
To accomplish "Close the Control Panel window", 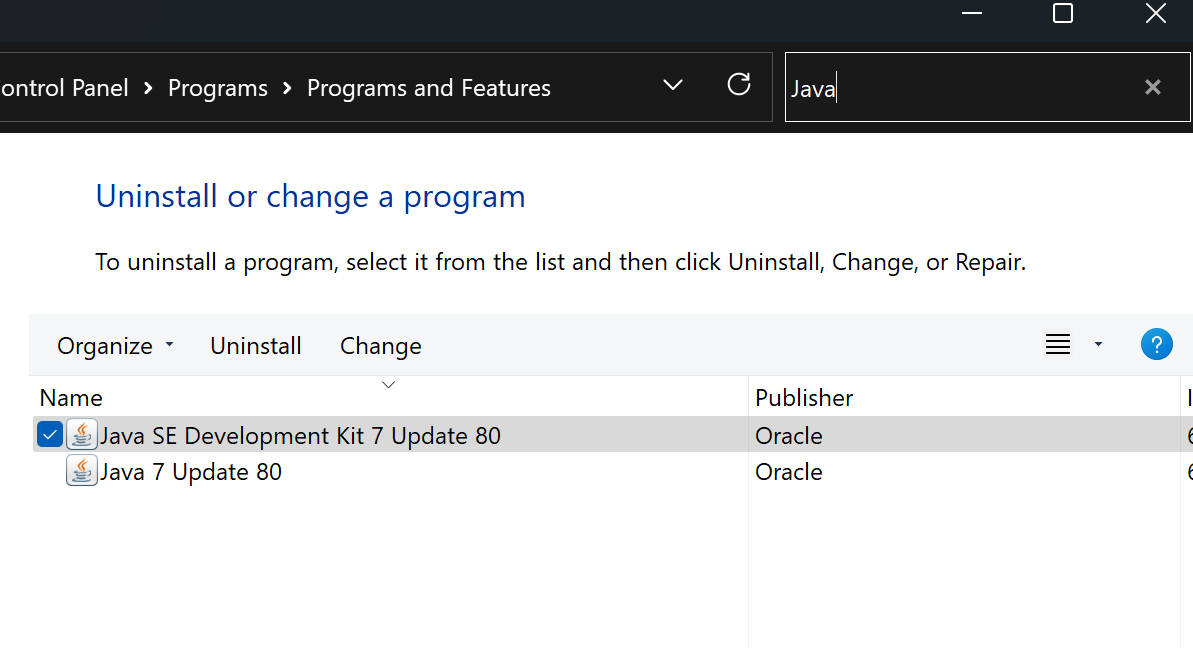I will tap(1156, 13).
